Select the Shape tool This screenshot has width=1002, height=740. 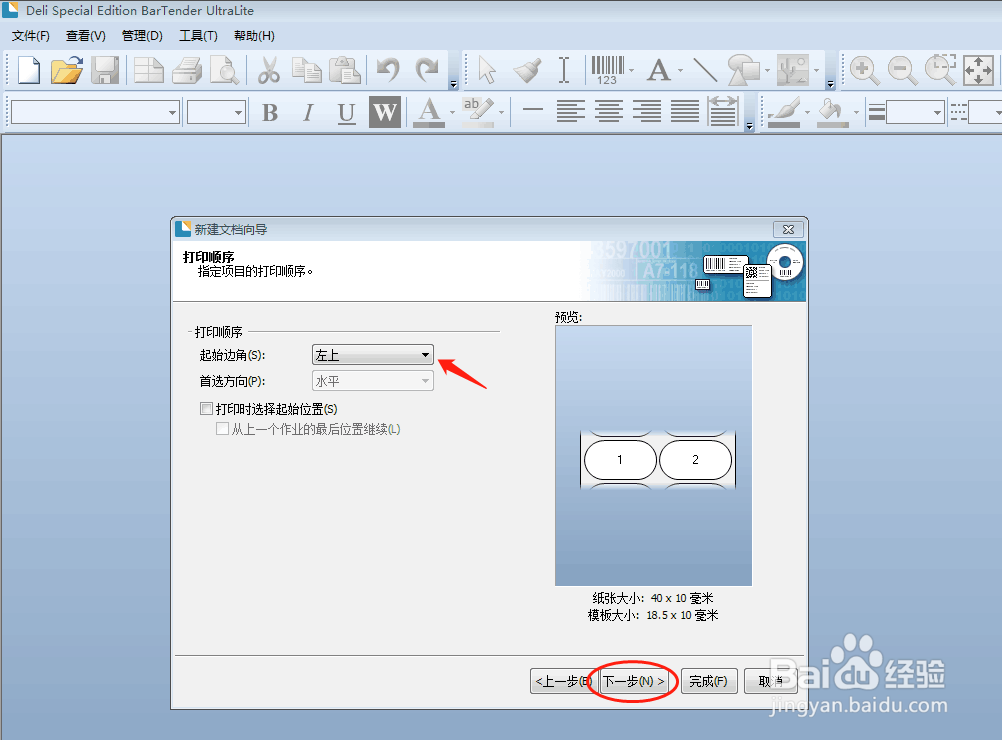(744, 70)
